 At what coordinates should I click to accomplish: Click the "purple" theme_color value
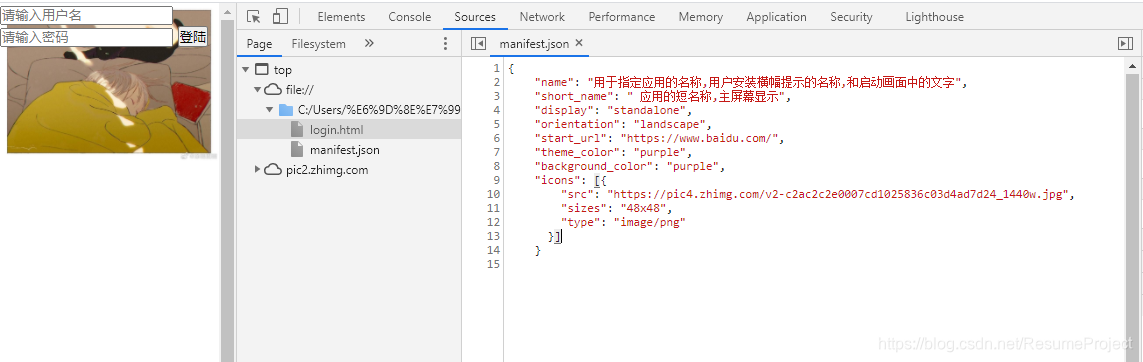[660, 152]
